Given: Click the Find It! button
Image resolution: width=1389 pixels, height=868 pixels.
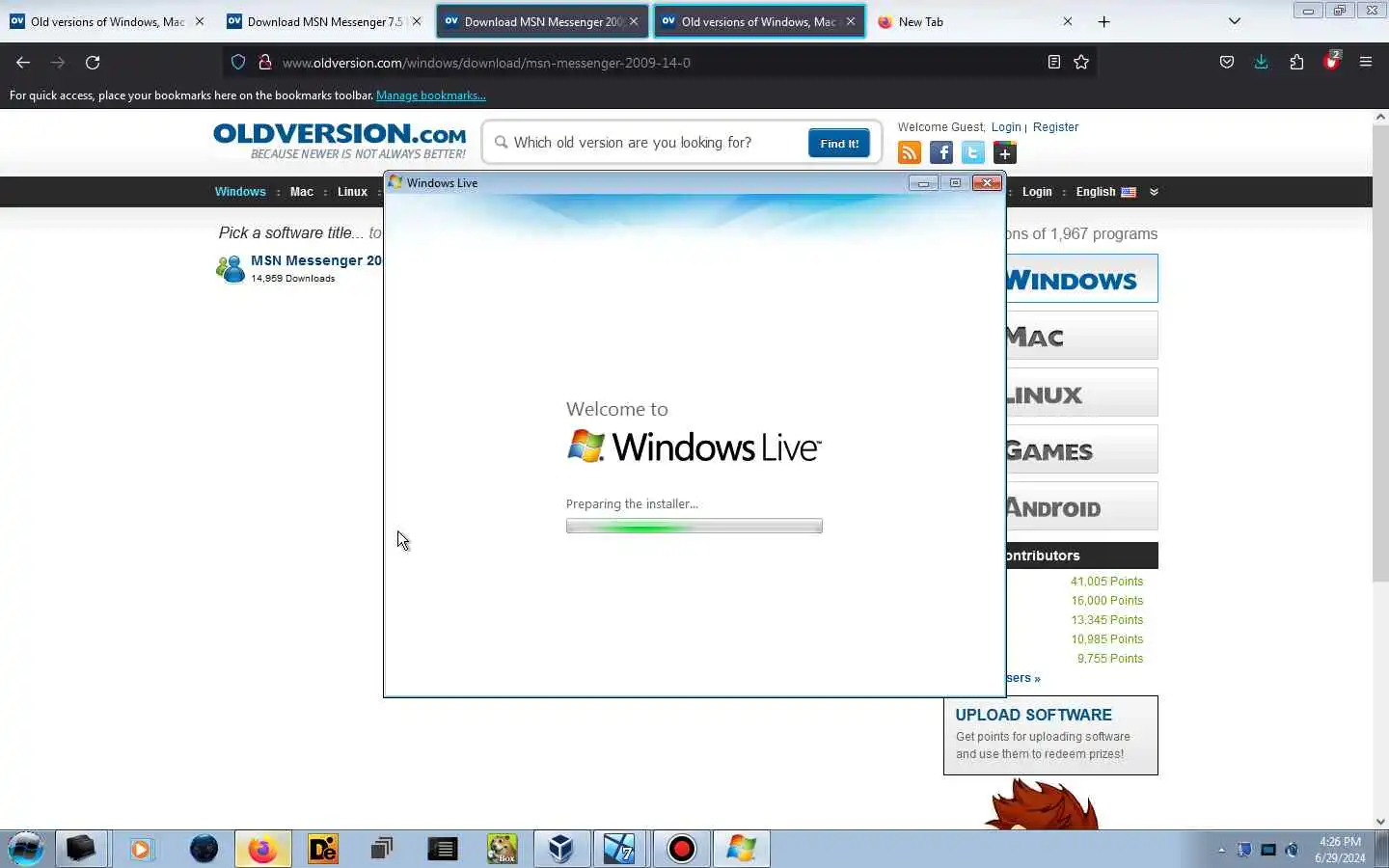Looking at the screenshot, I should (839, 144).
